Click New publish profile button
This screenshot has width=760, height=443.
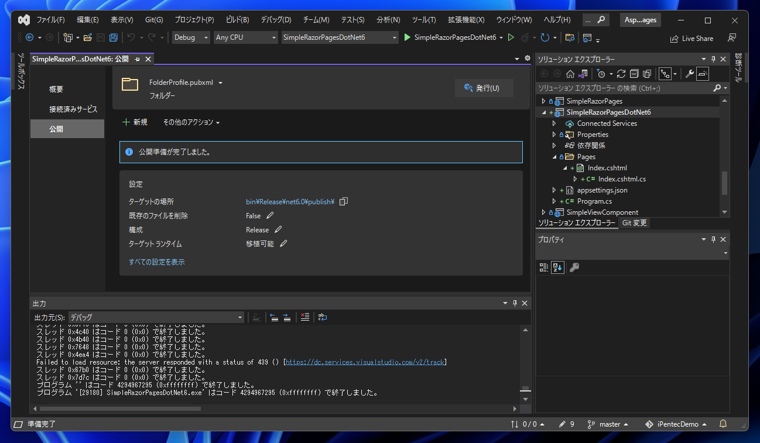click(134, 122)
